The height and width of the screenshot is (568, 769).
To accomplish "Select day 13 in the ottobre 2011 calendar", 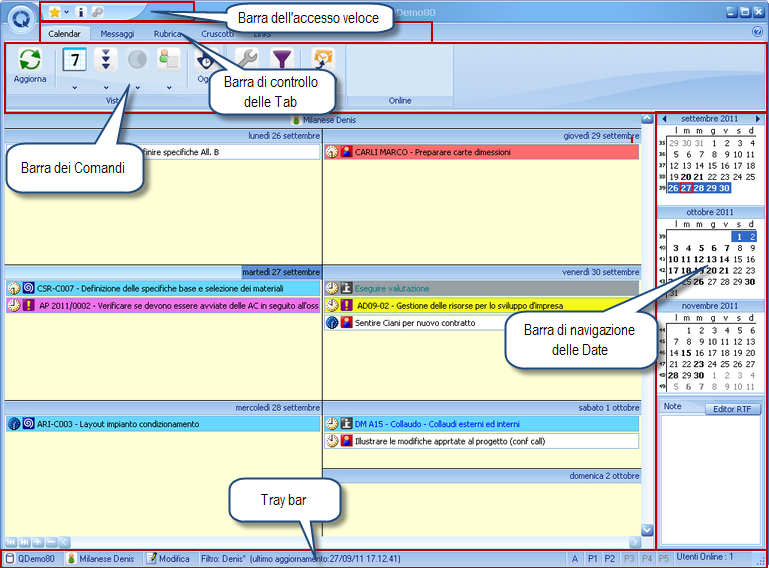I will click(x=711, y=259).
